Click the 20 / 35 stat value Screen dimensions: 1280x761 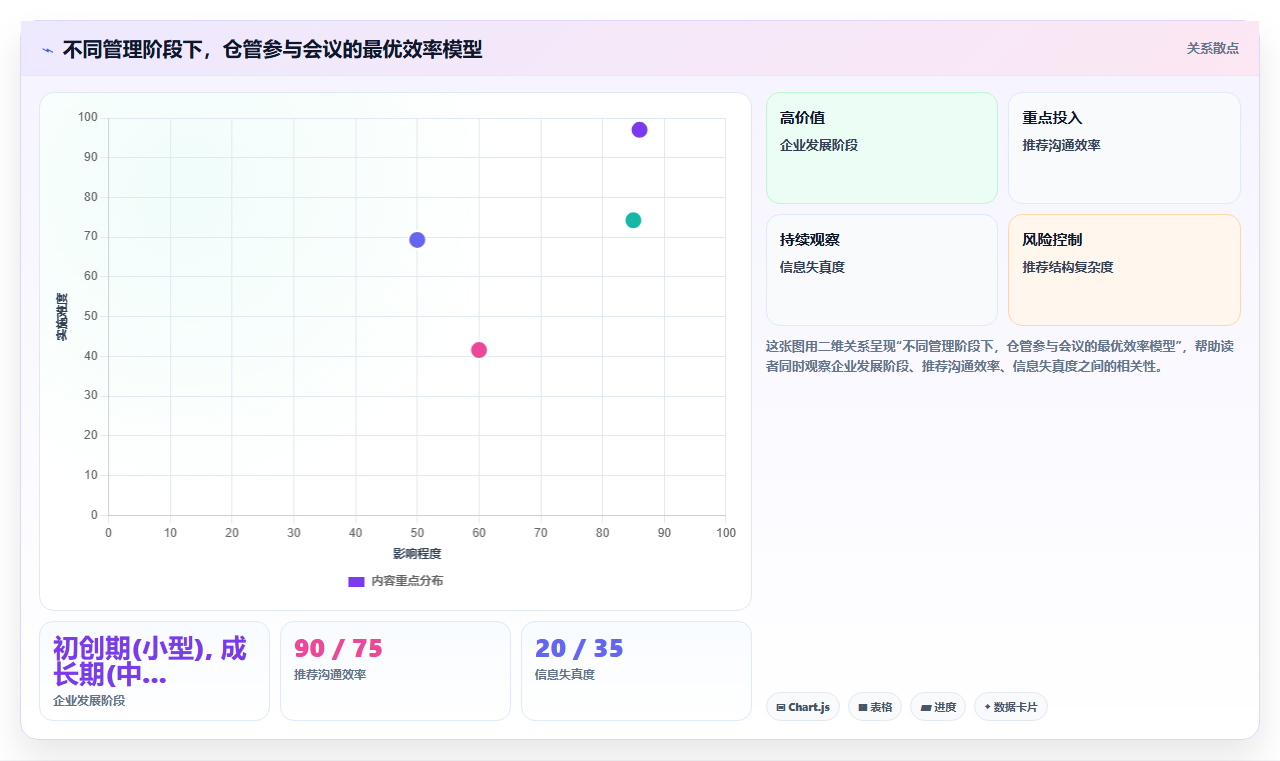(x=579, y=648)
